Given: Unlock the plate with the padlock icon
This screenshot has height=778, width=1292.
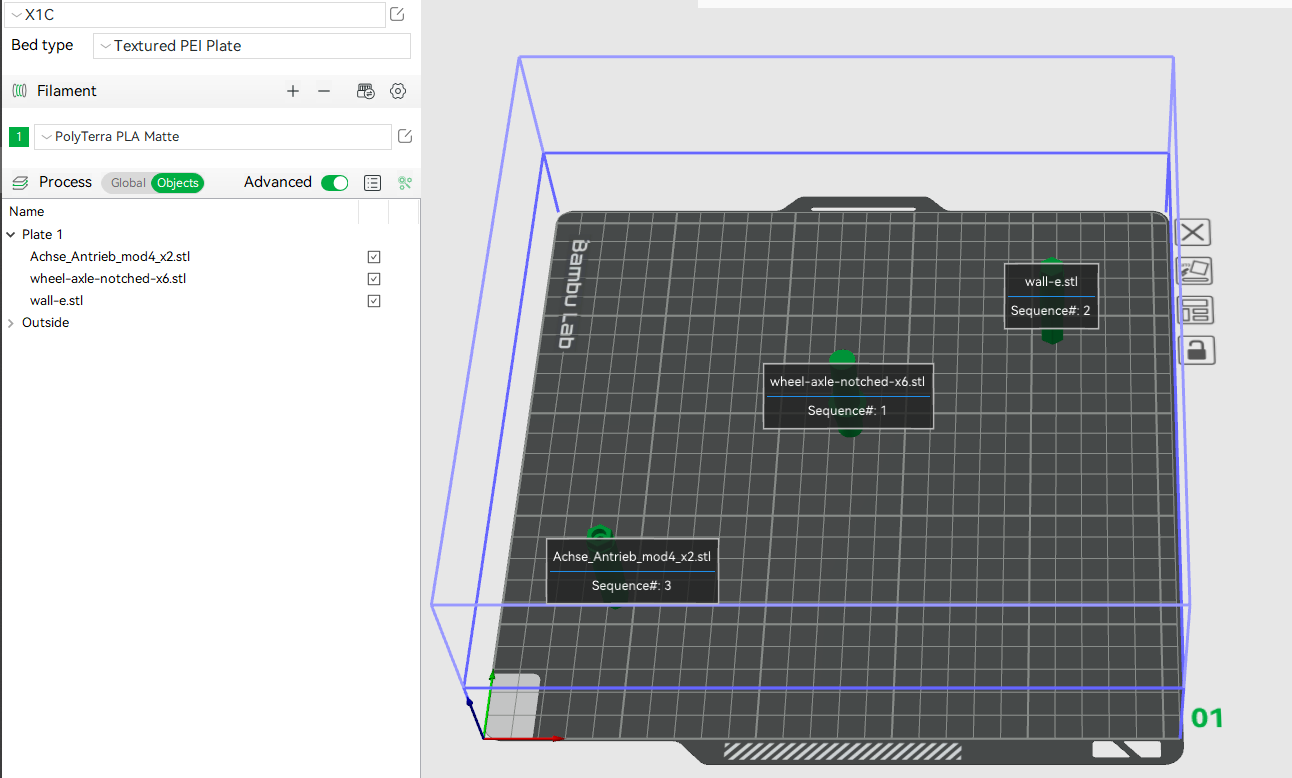Looking at the screenshot, I should point(1197,349).
